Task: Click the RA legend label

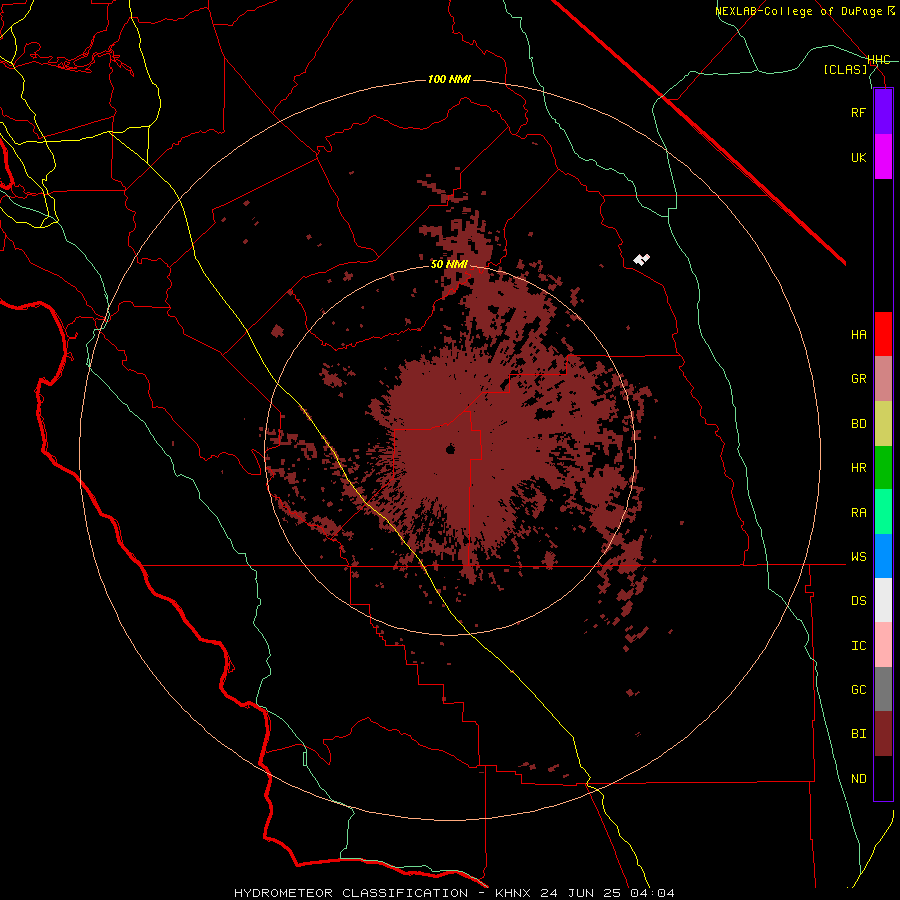Action: [858, 513]
